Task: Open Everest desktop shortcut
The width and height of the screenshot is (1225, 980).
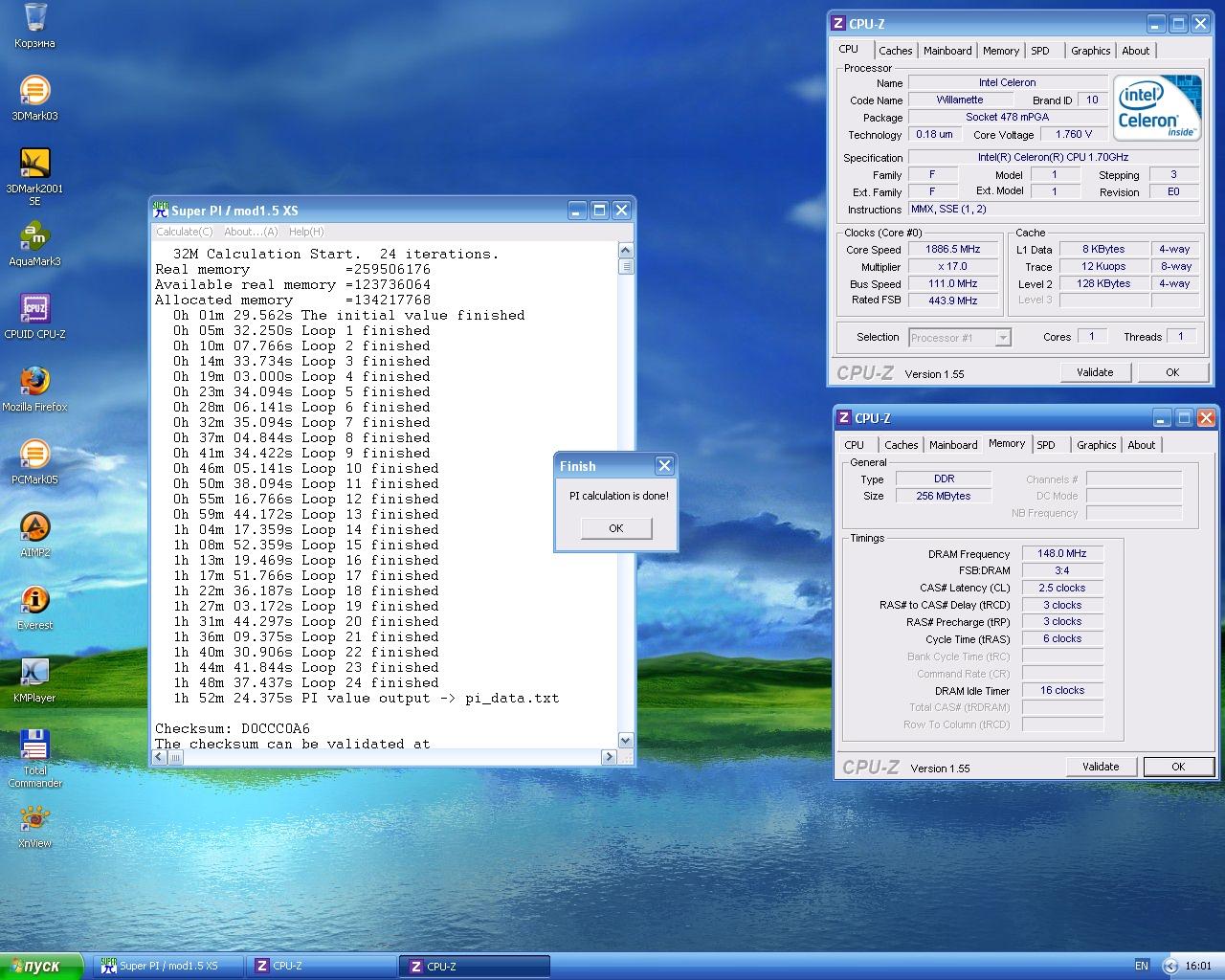Action: pyautogui.click(x=34, y=608)
